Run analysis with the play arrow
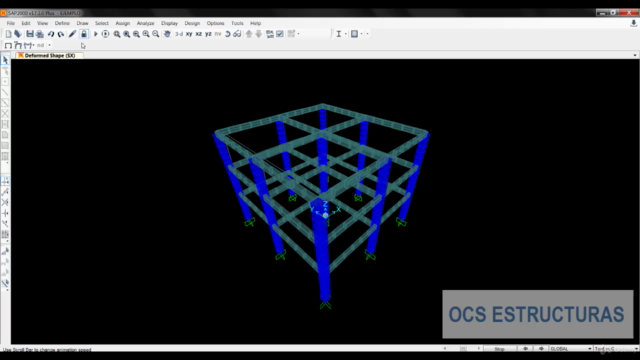The width and height of the screenshot is (640, 360). click(x=96, y=34)
